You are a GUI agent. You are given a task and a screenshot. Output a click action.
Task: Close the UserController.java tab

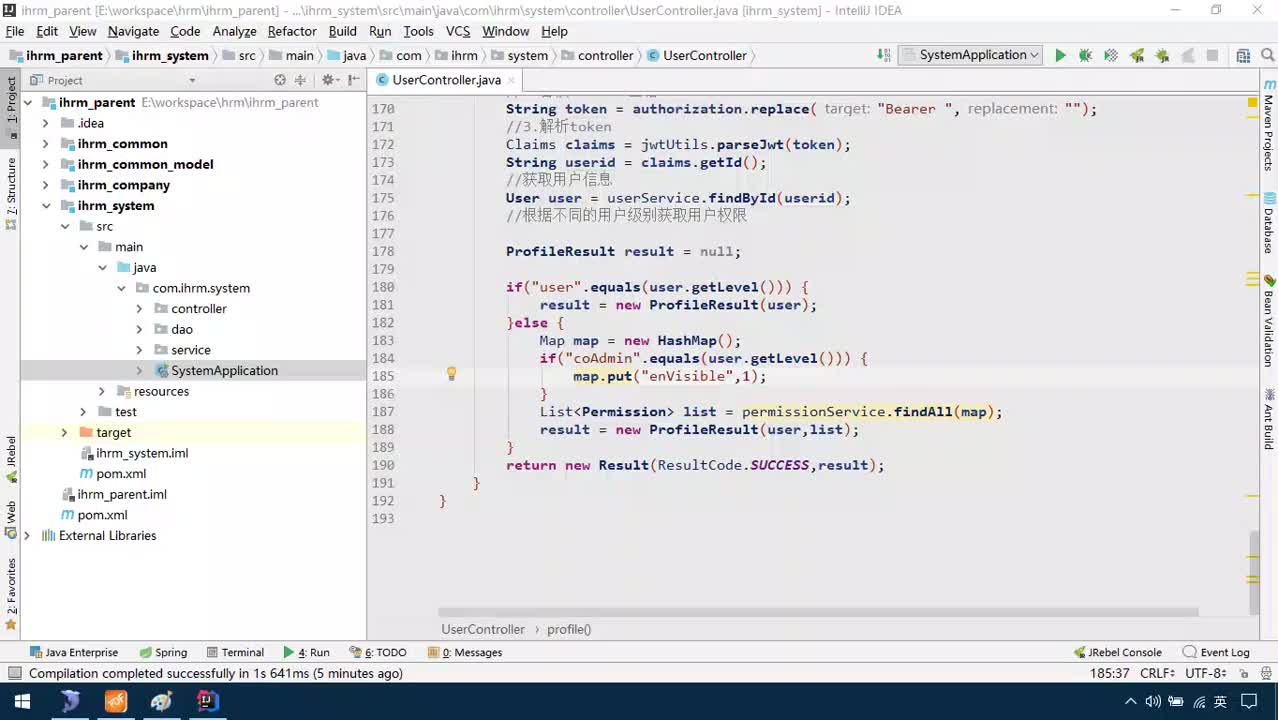511,80
